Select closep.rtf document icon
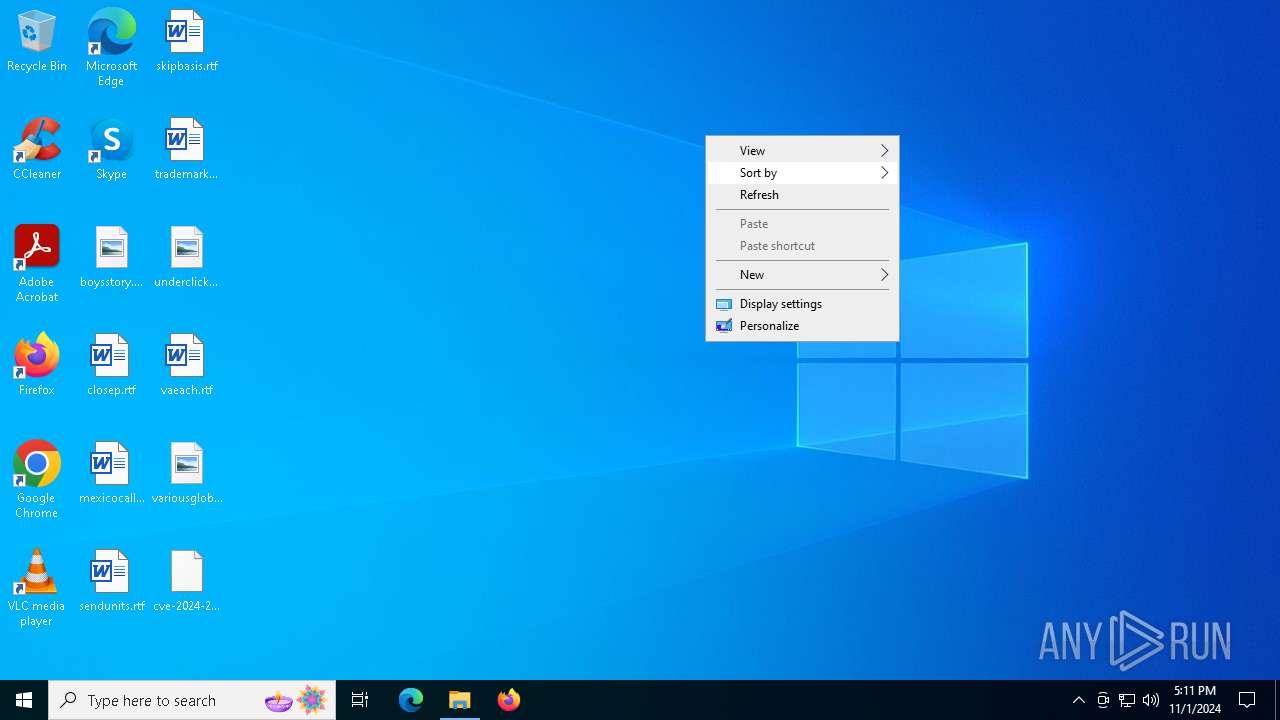This screenshot has height=720, width=1280. coord(111,366)
